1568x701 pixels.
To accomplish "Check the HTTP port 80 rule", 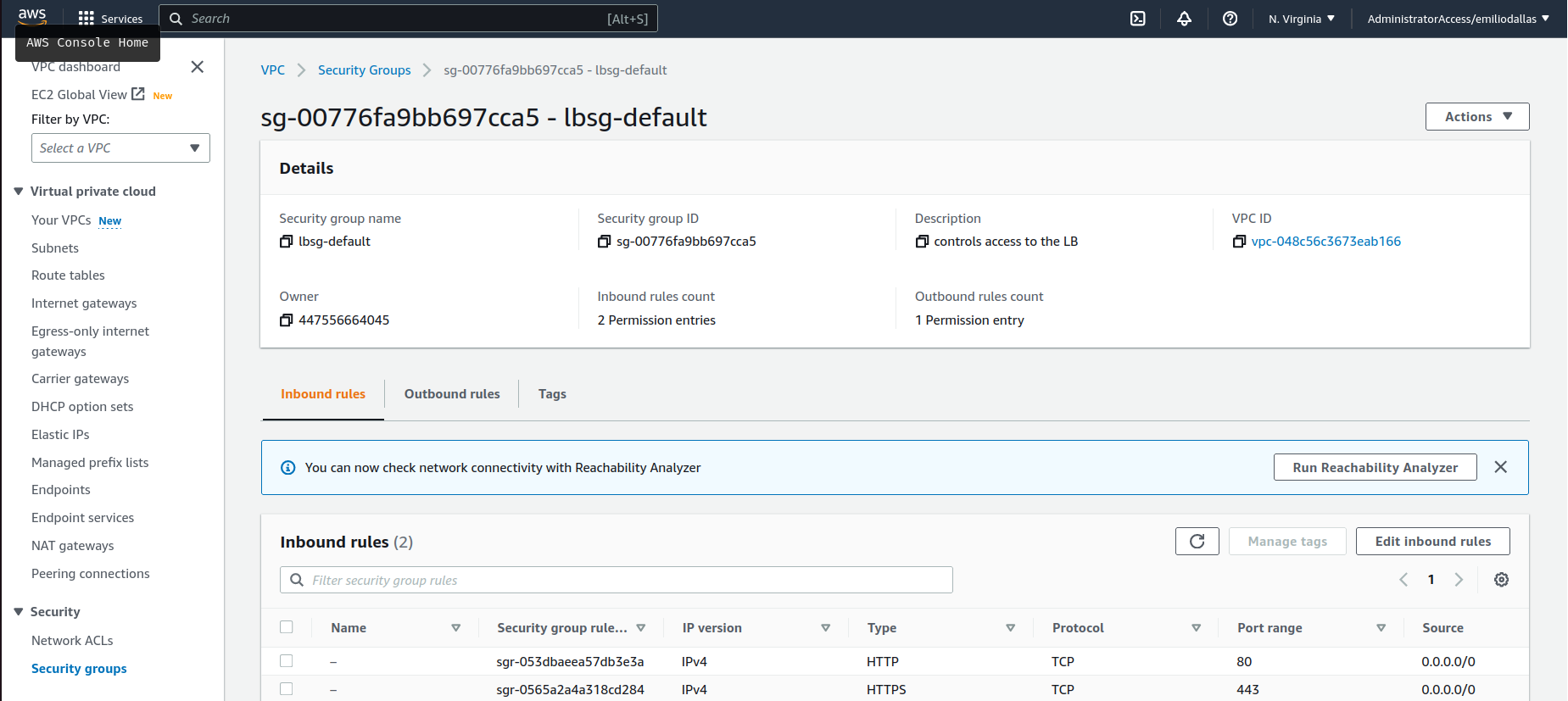I will point(287,661).
